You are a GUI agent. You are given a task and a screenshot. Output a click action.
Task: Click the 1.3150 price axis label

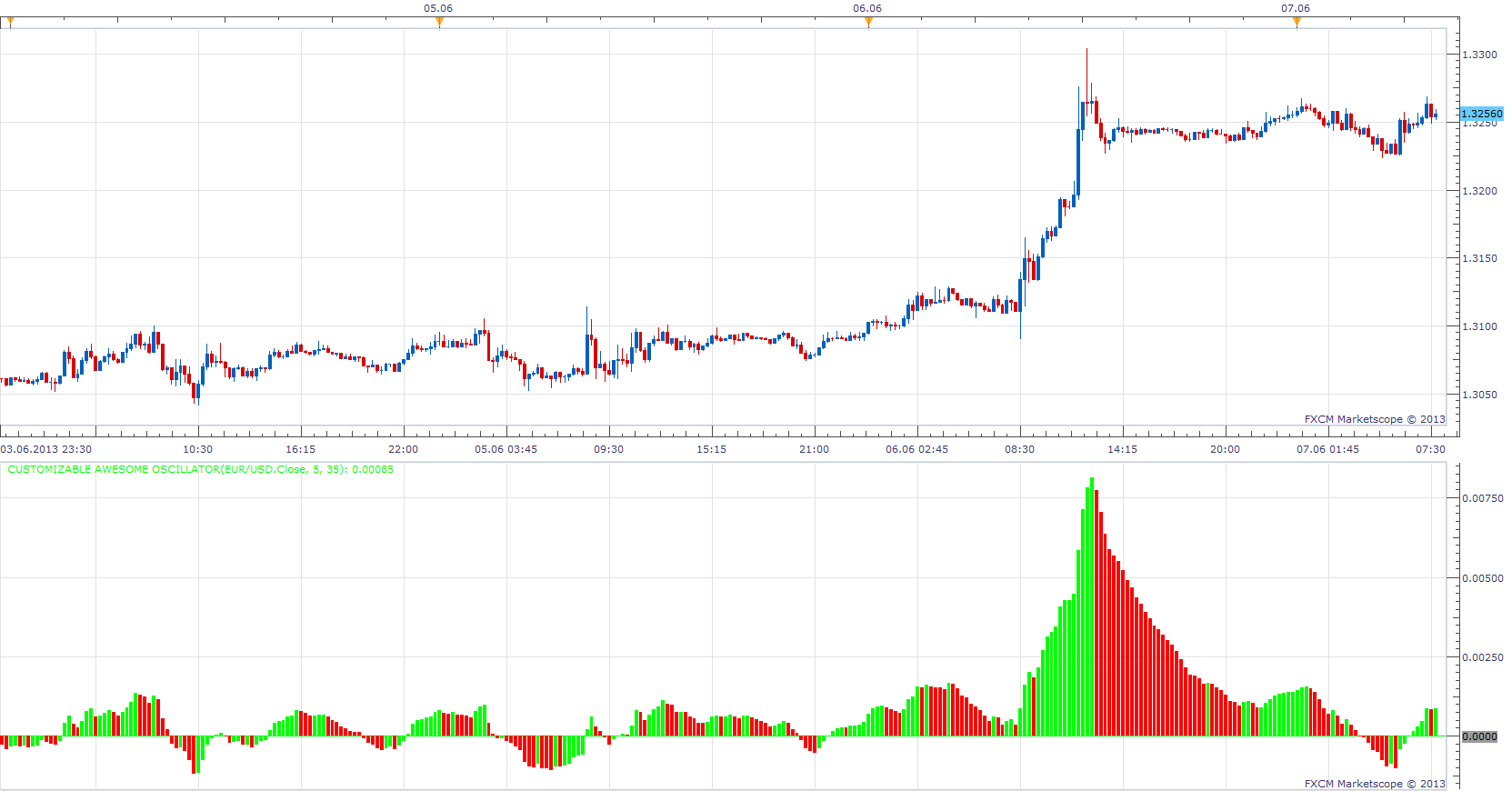[x=1479, y=258]
